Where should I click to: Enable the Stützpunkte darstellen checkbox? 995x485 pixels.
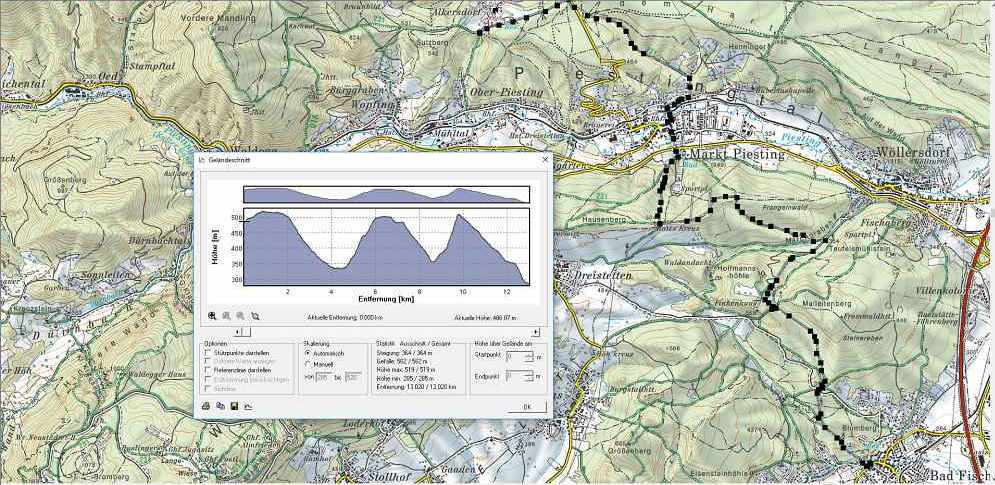tap(207, 353)
